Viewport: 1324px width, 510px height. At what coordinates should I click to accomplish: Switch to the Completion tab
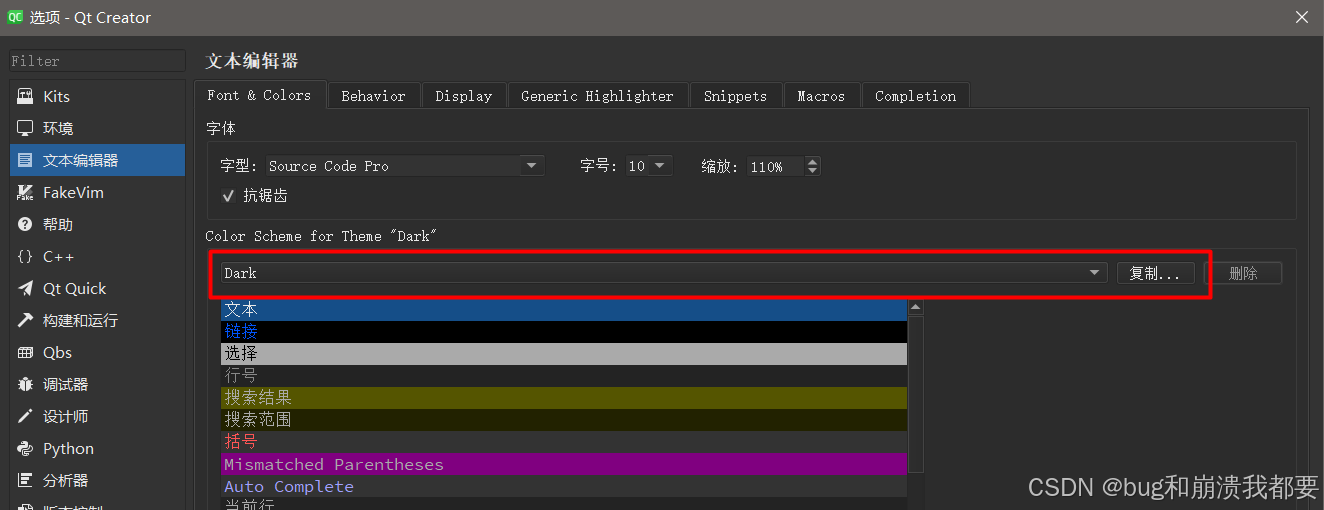tap(915, 96)
